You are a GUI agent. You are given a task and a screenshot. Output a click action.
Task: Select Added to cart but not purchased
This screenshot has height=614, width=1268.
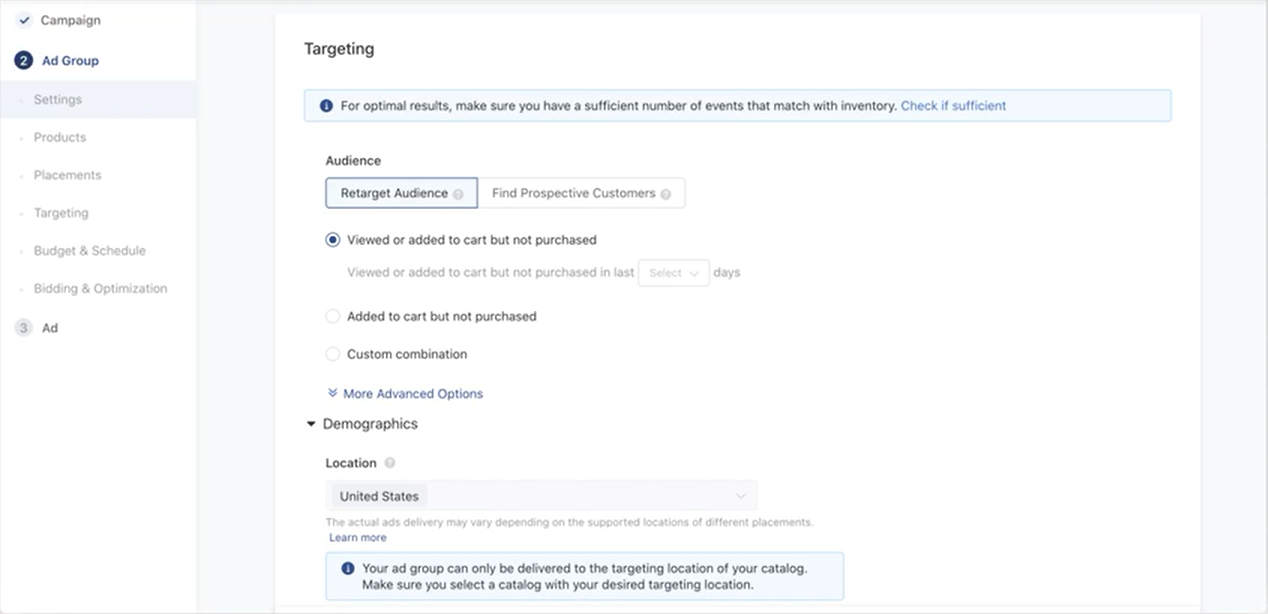coord(332,315)
